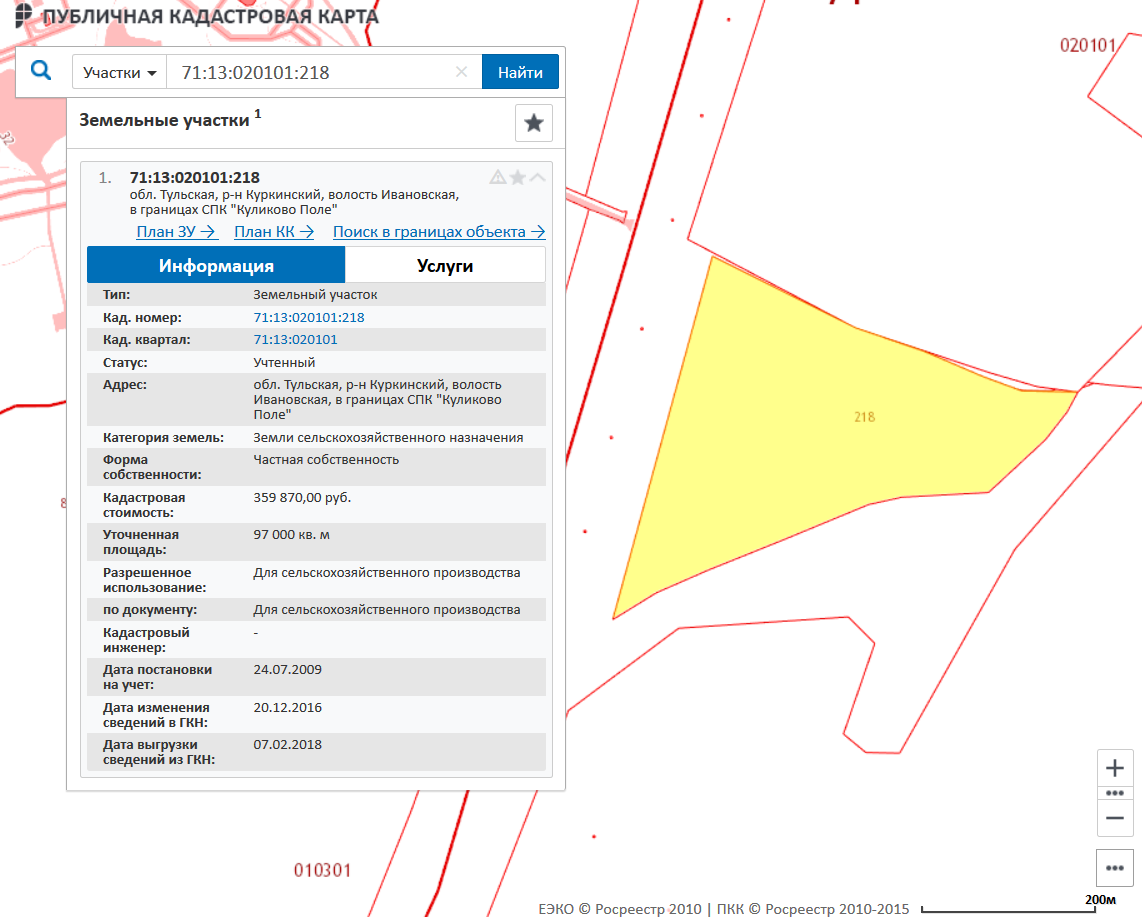Click the magnifying glass search icon
The height and width of the screenshot is (917, 1142).
click(x=41, y=71)
